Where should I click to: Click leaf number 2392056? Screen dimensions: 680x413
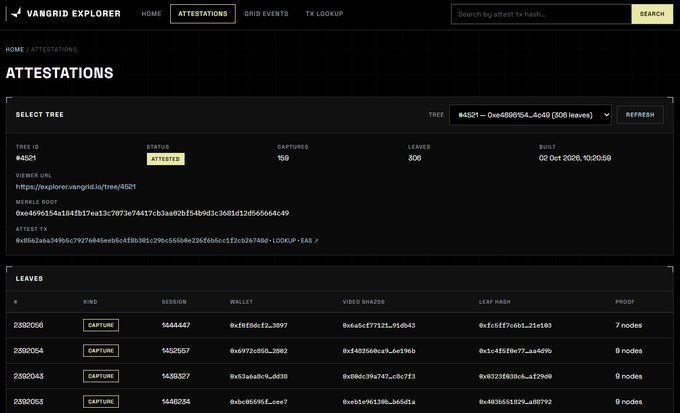[x=28, y=325]
